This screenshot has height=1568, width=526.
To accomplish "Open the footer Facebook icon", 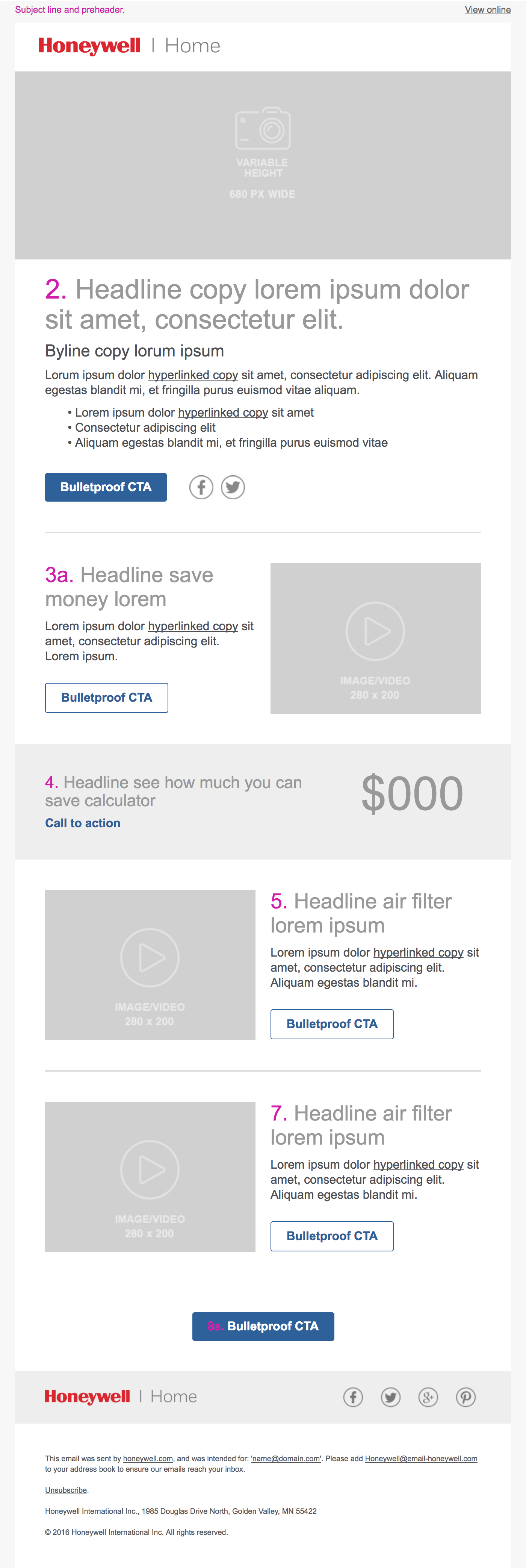I will pos(353,1397).
